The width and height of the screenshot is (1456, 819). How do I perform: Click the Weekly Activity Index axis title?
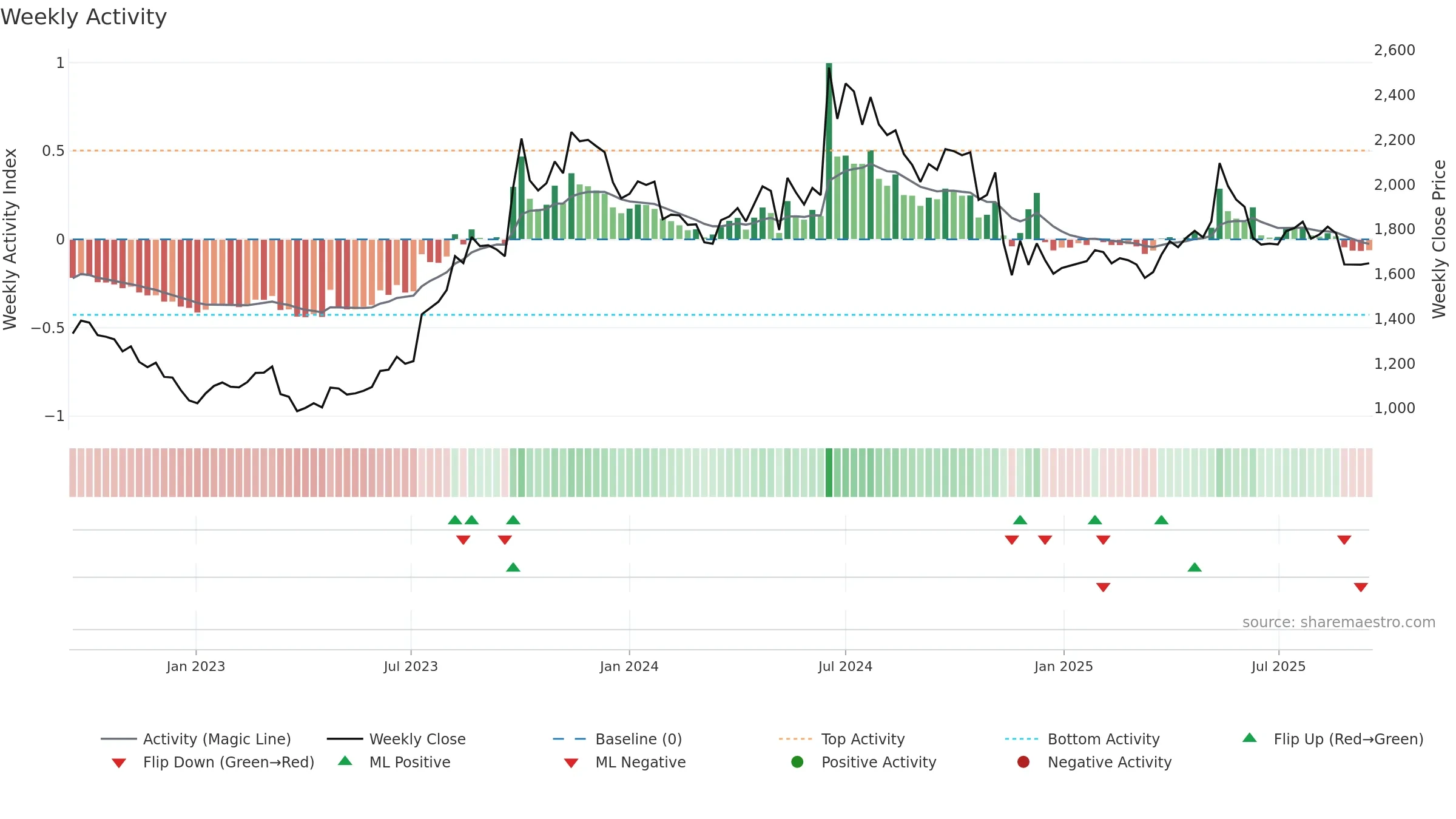click(x=10, y=239)
